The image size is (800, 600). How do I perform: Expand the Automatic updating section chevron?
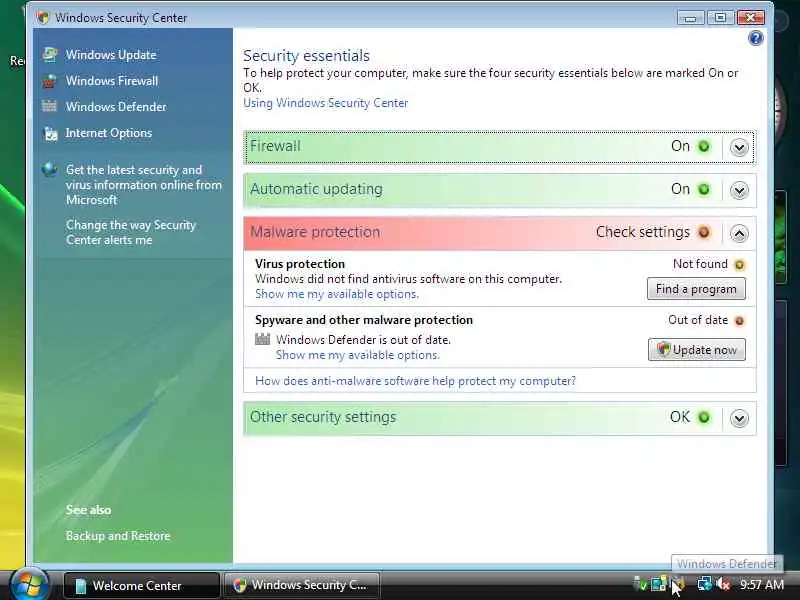click(739, 190)
